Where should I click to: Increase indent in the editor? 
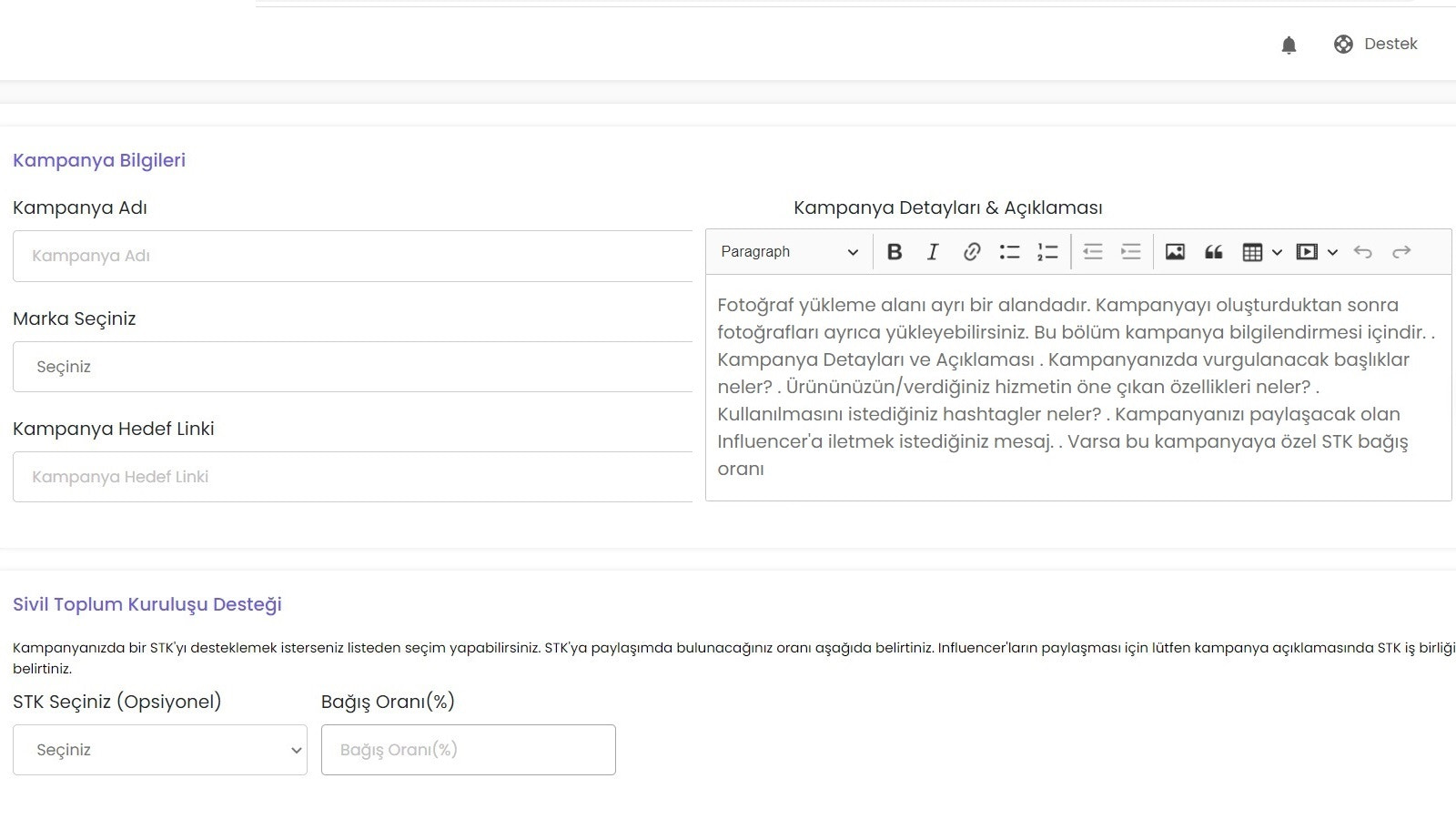[1131, 252]
